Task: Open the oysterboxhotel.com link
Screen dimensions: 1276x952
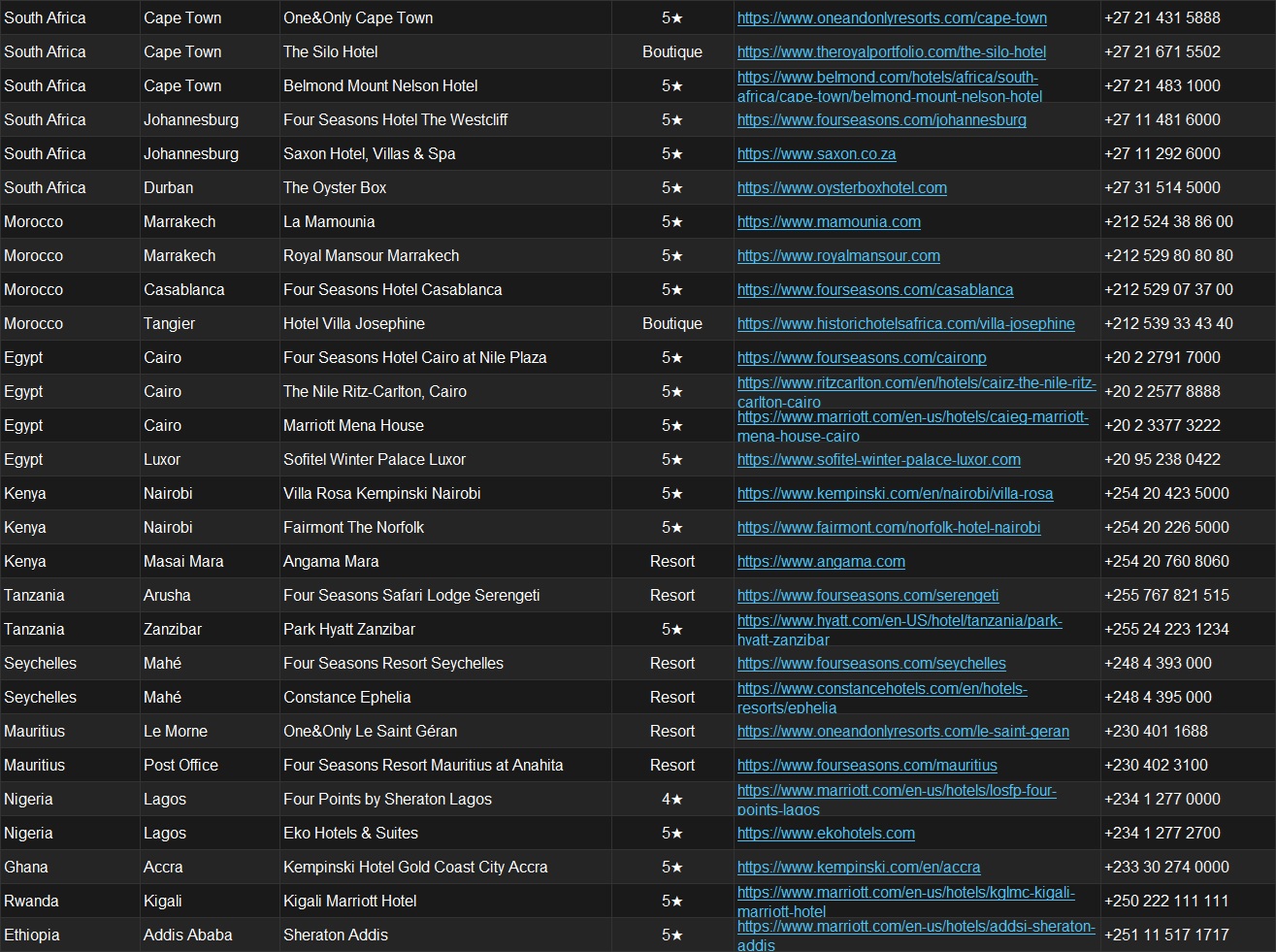Action: click(x=841, y=187)
